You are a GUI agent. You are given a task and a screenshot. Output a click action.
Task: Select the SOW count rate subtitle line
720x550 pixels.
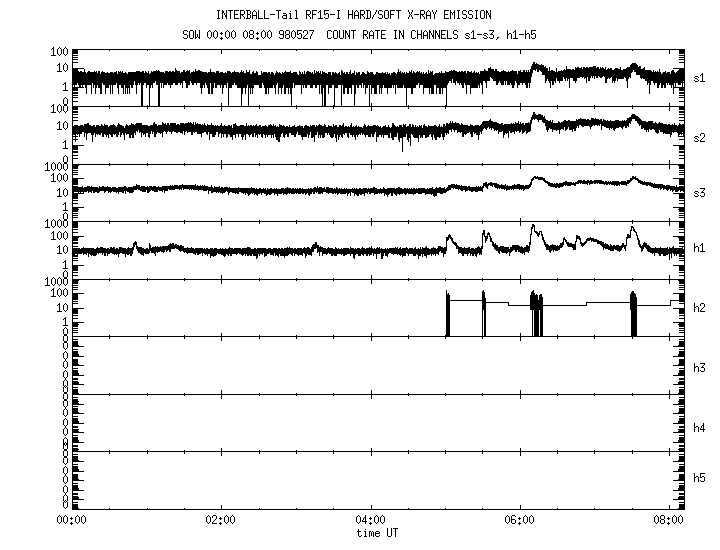[x=360, y=34]
